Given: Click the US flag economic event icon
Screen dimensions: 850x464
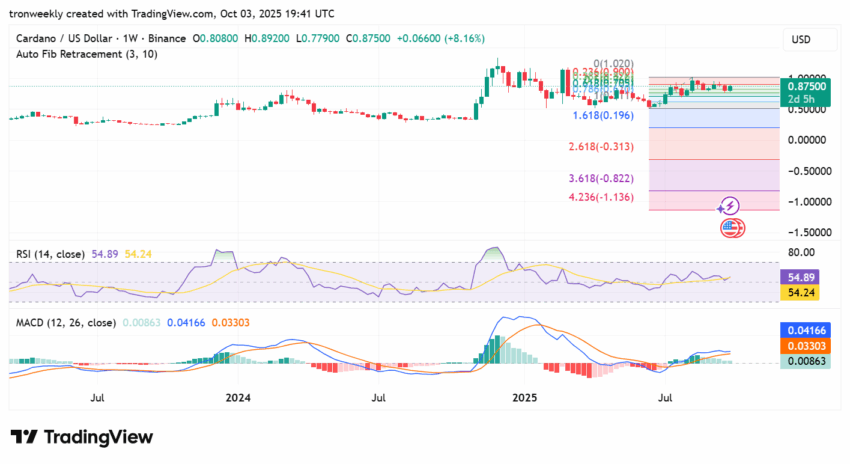Looking at the screenshot, I should tap(731, 229).
